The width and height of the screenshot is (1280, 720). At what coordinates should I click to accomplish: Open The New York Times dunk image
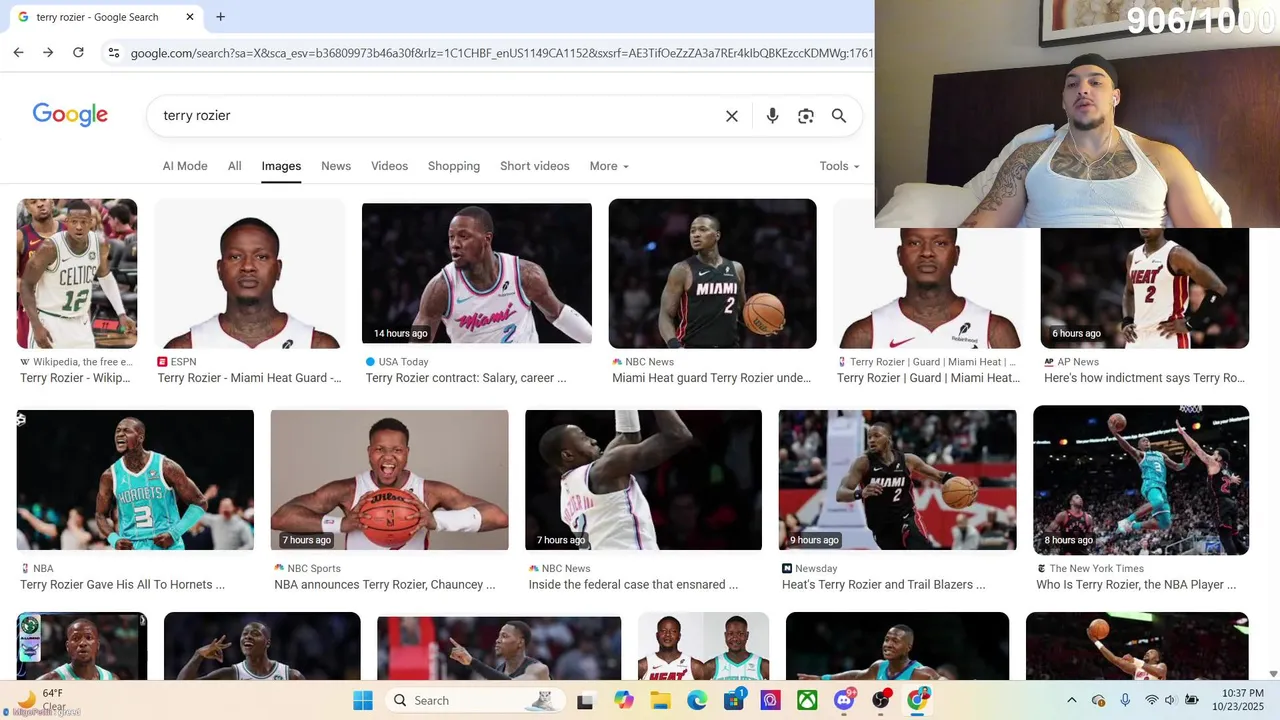1141,480
